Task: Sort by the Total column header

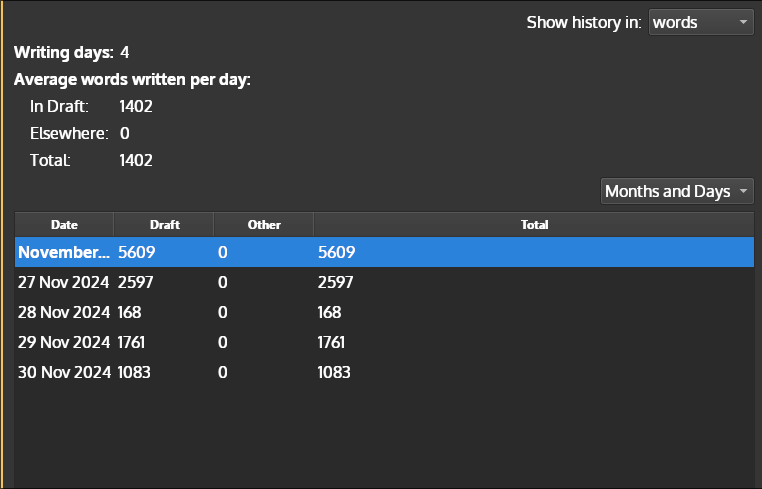Action: pos(534,225)
